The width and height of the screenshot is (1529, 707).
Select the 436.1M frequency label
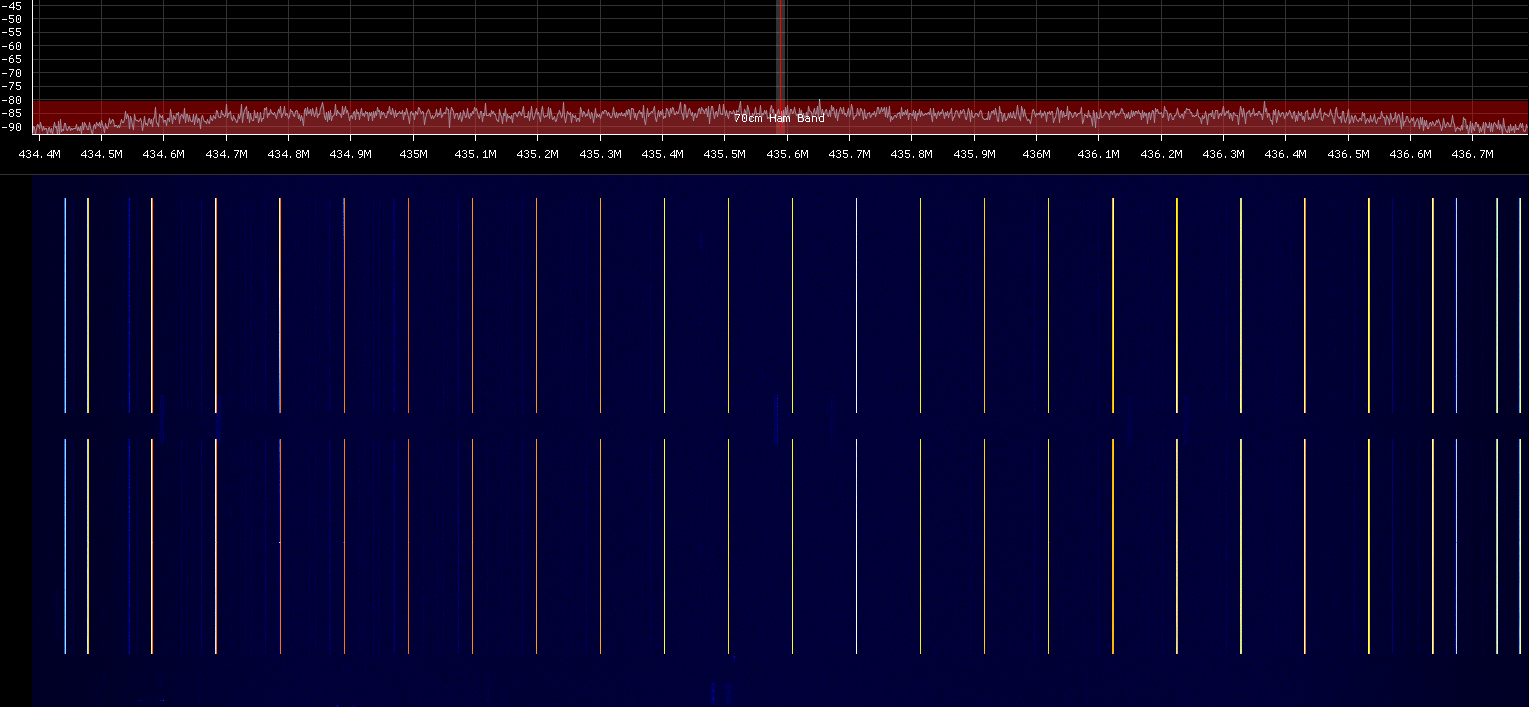click(1099, 155)
